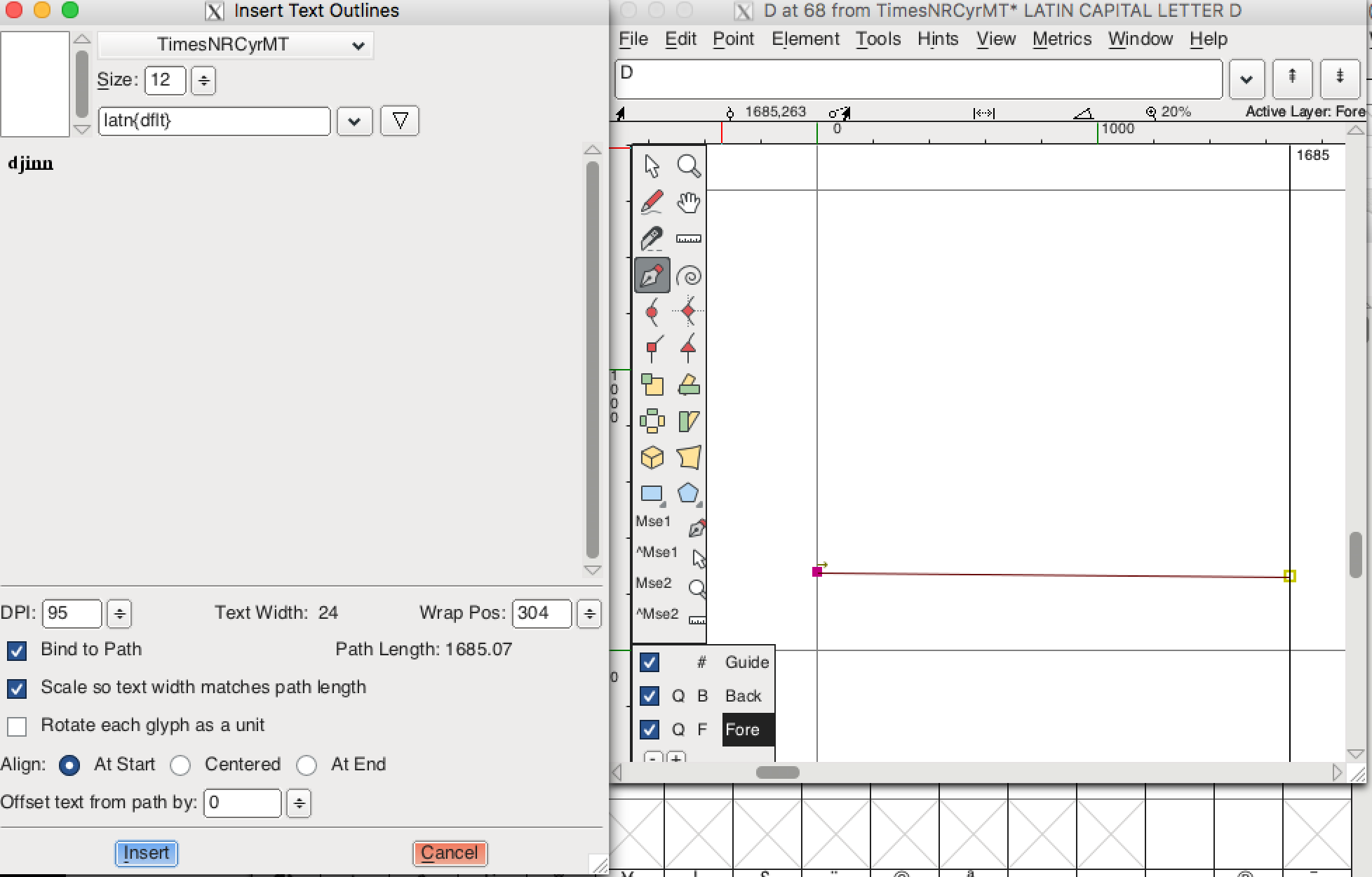
Task: Select the Scale tool
Action: [x=652, y=385]
